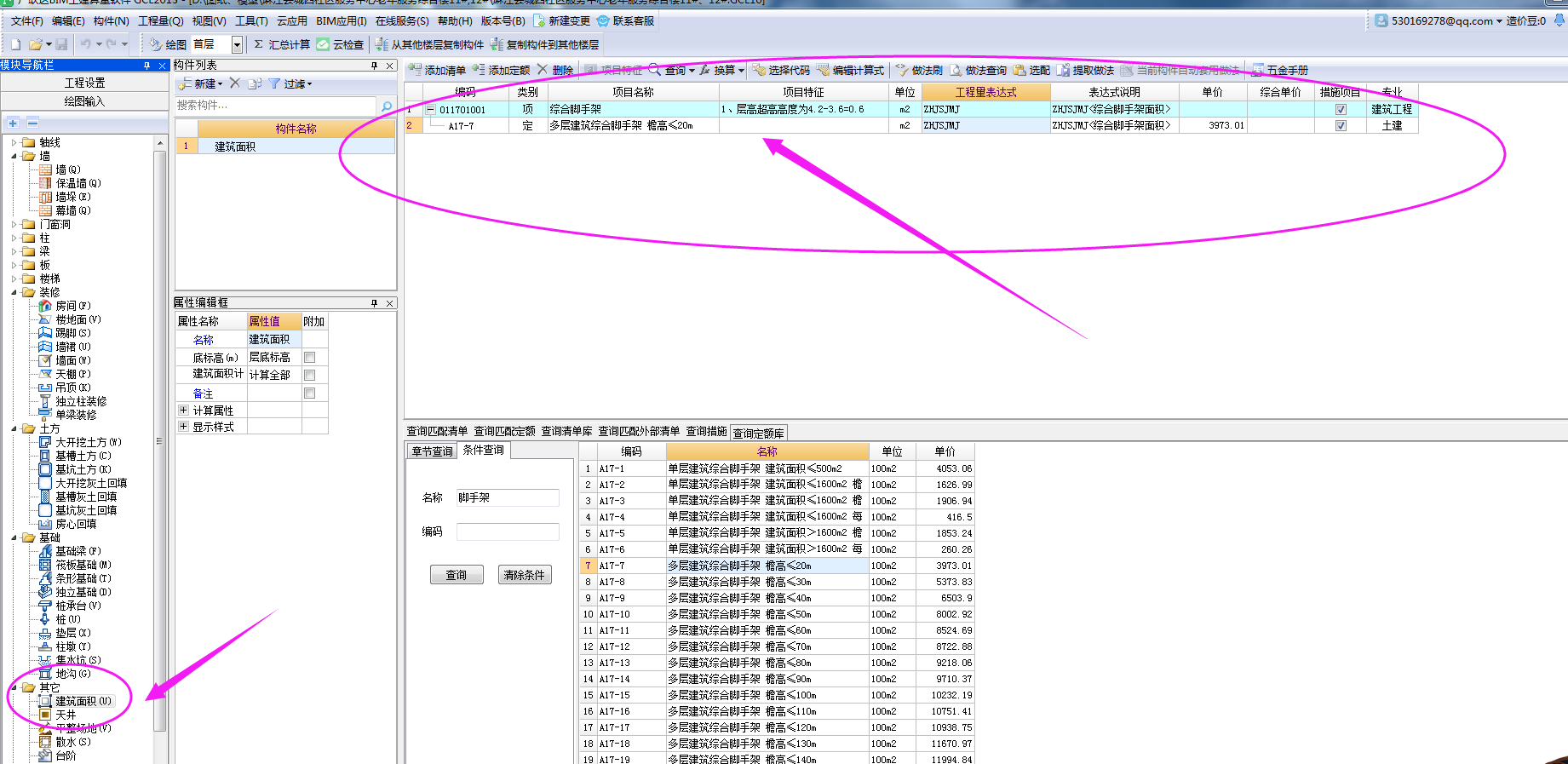1568x764 pixels.
Task: Switch to drawing mode via 绘图
Action: click(x=168, y=44)
